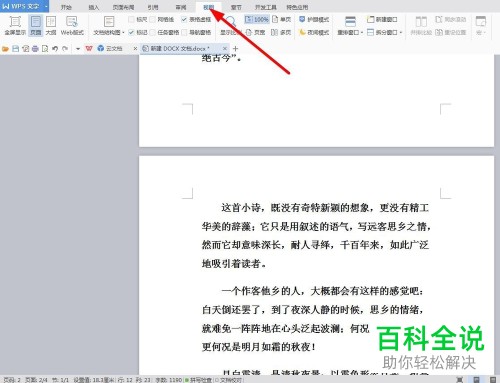Close the 新建 DOCX 文档.docx tab
Screen dimensions: 500x383
[225, 49]
